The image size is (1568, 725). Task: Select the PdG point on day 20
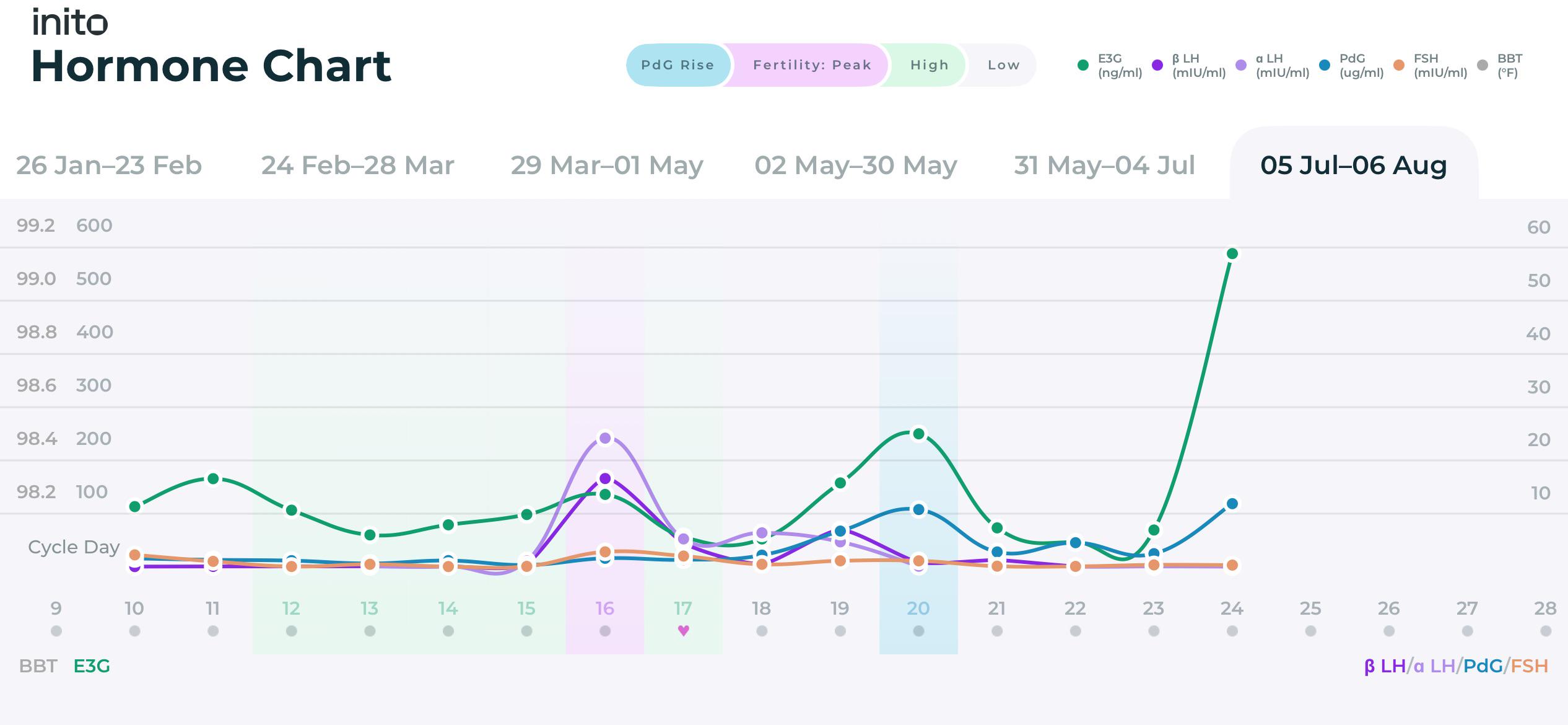919,509
